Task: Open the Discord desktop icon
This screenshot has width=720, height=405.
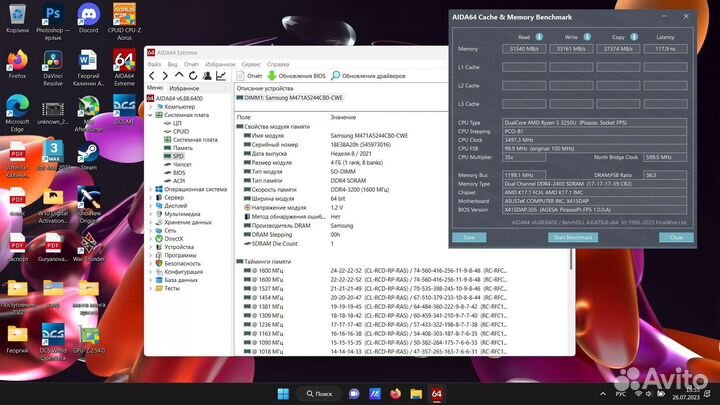Action: (x=89, y=18)
